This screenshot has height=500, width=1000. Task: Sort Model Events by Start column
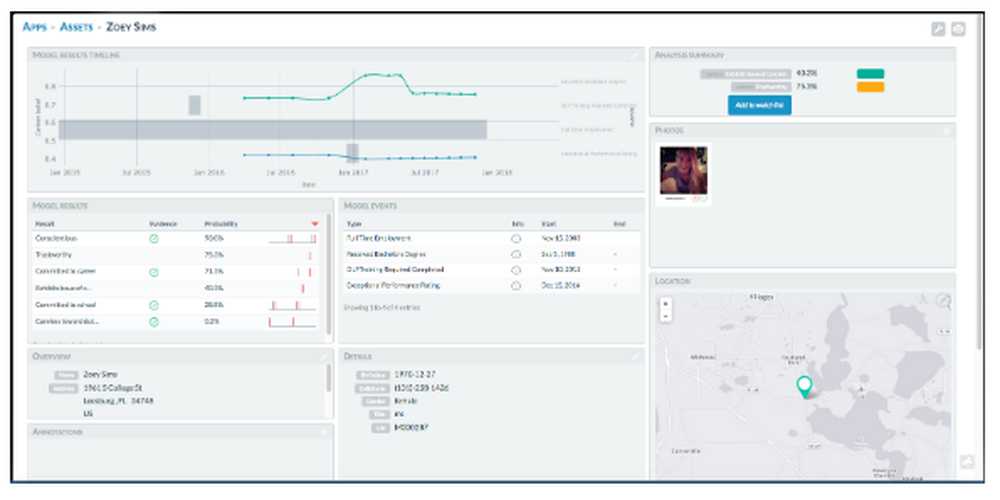(548, 224)
